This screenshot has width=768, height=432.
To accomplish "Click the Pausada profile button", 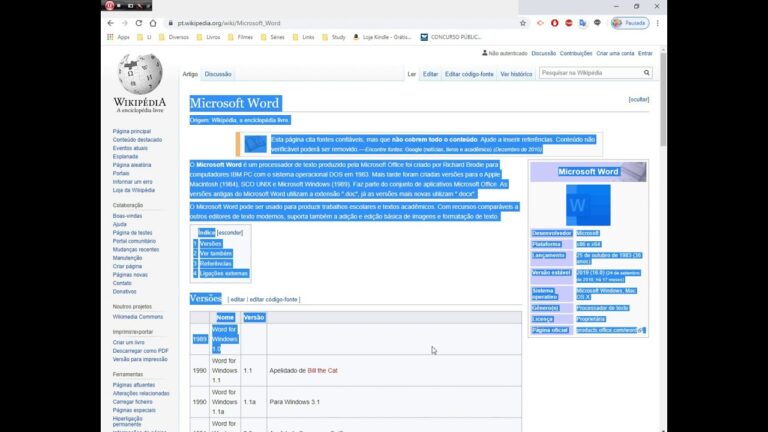I will [630, 23].
